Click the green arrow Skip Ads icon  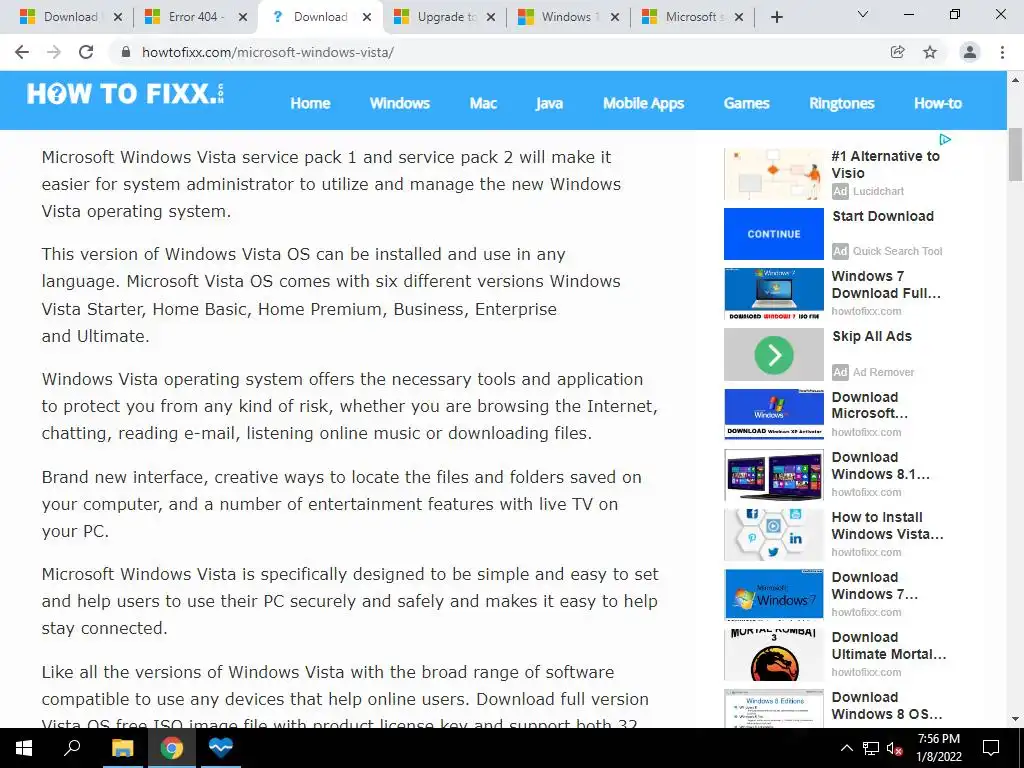(774, 355)
